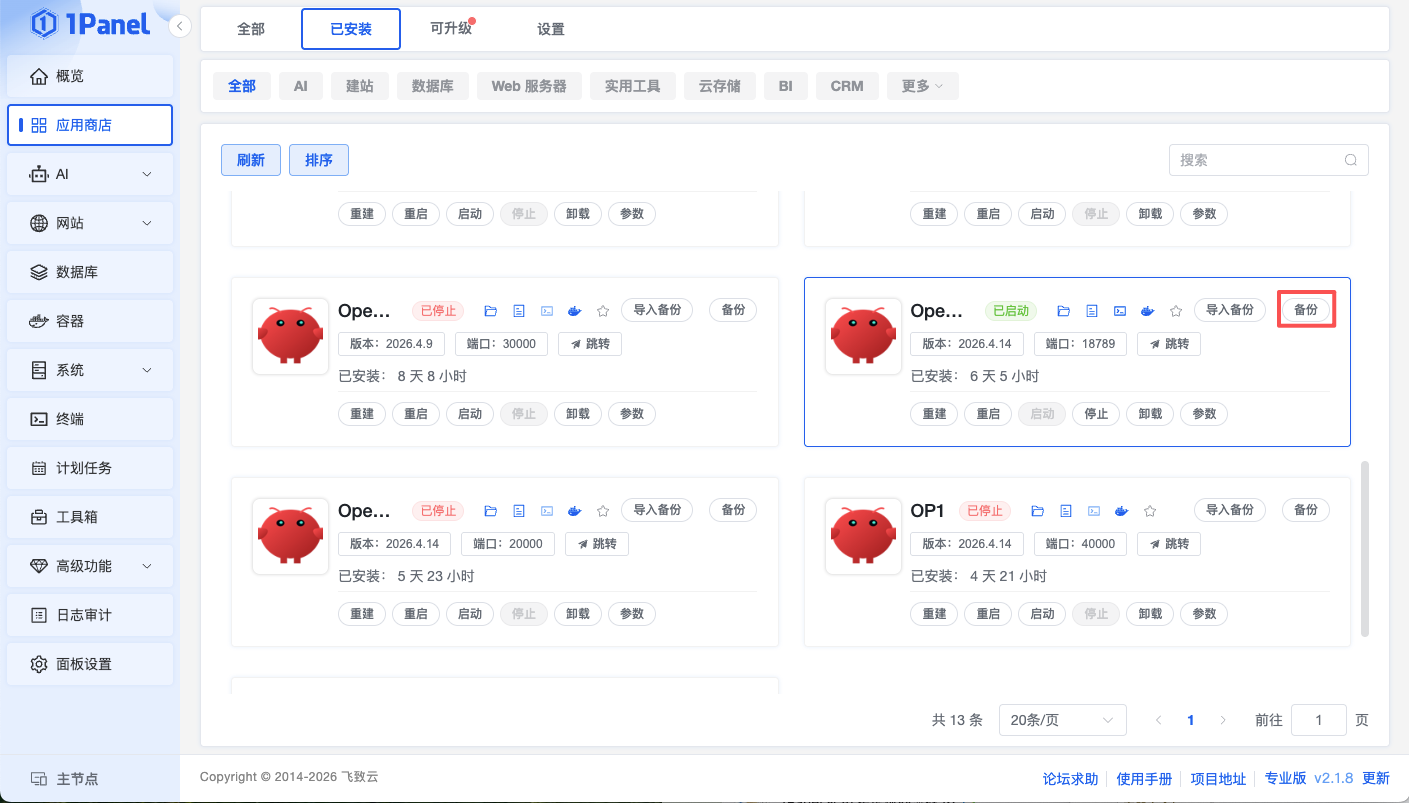Click the 刷新 button

coord(251,160)
